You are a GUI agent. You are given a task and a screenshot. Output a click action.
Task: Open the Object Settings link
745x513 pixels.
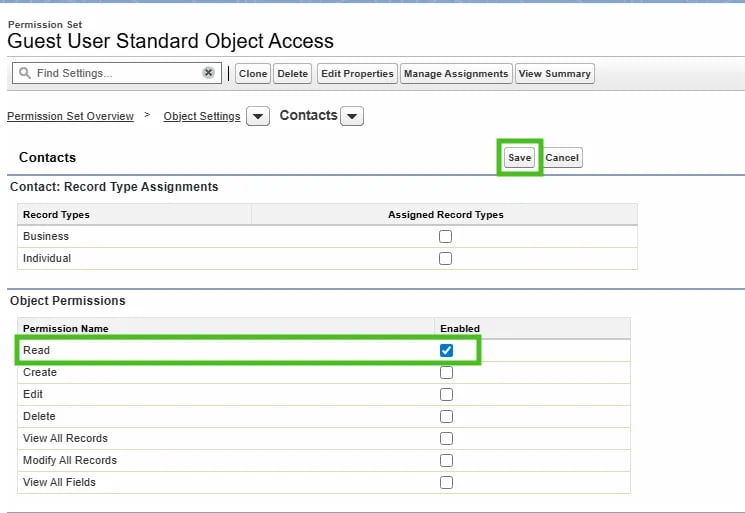click(202, 116)
